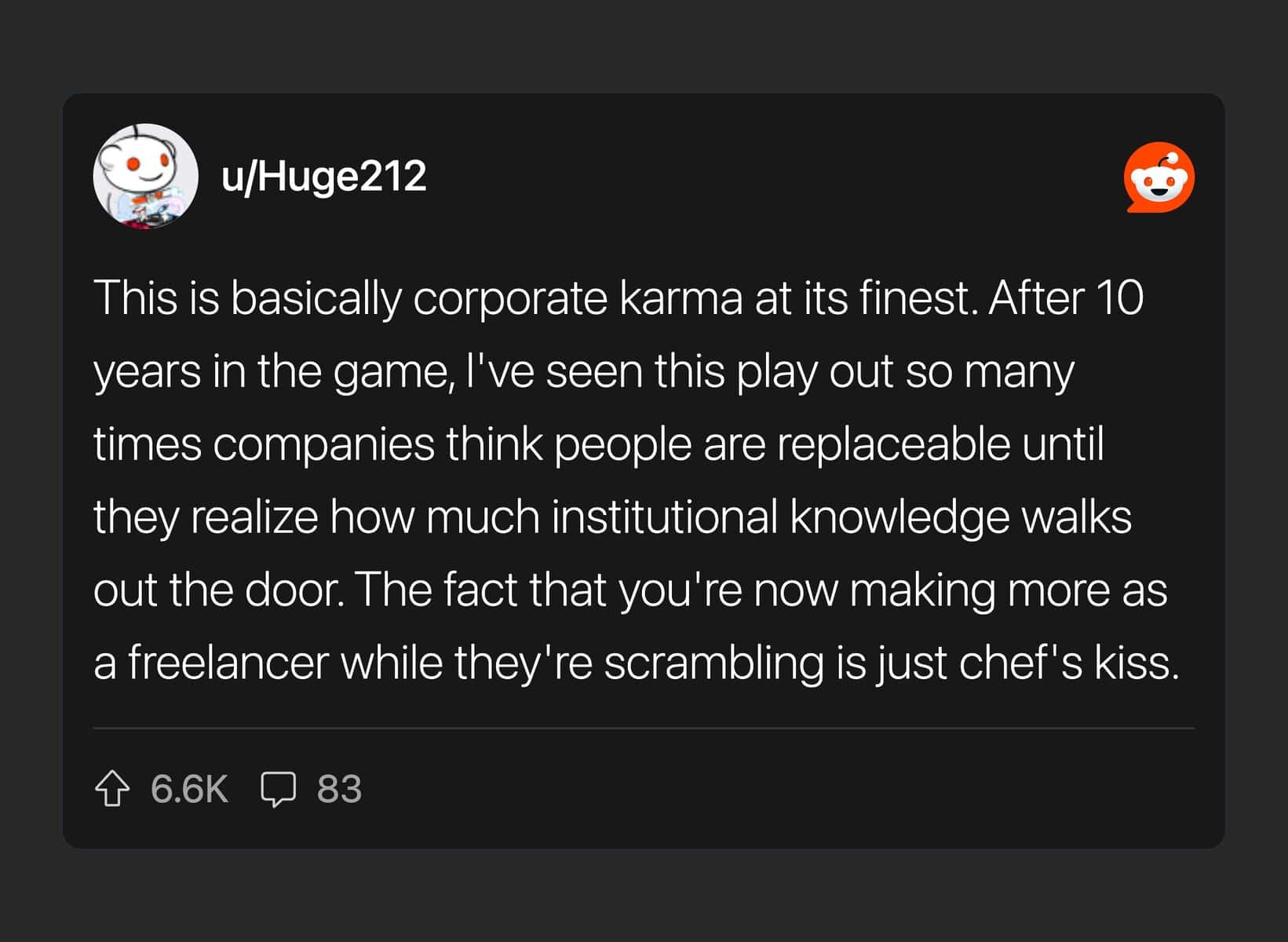The height and width of the screenshot is (942, 1288).
Task: Select the 83 comments count
Action: (339, 789)
